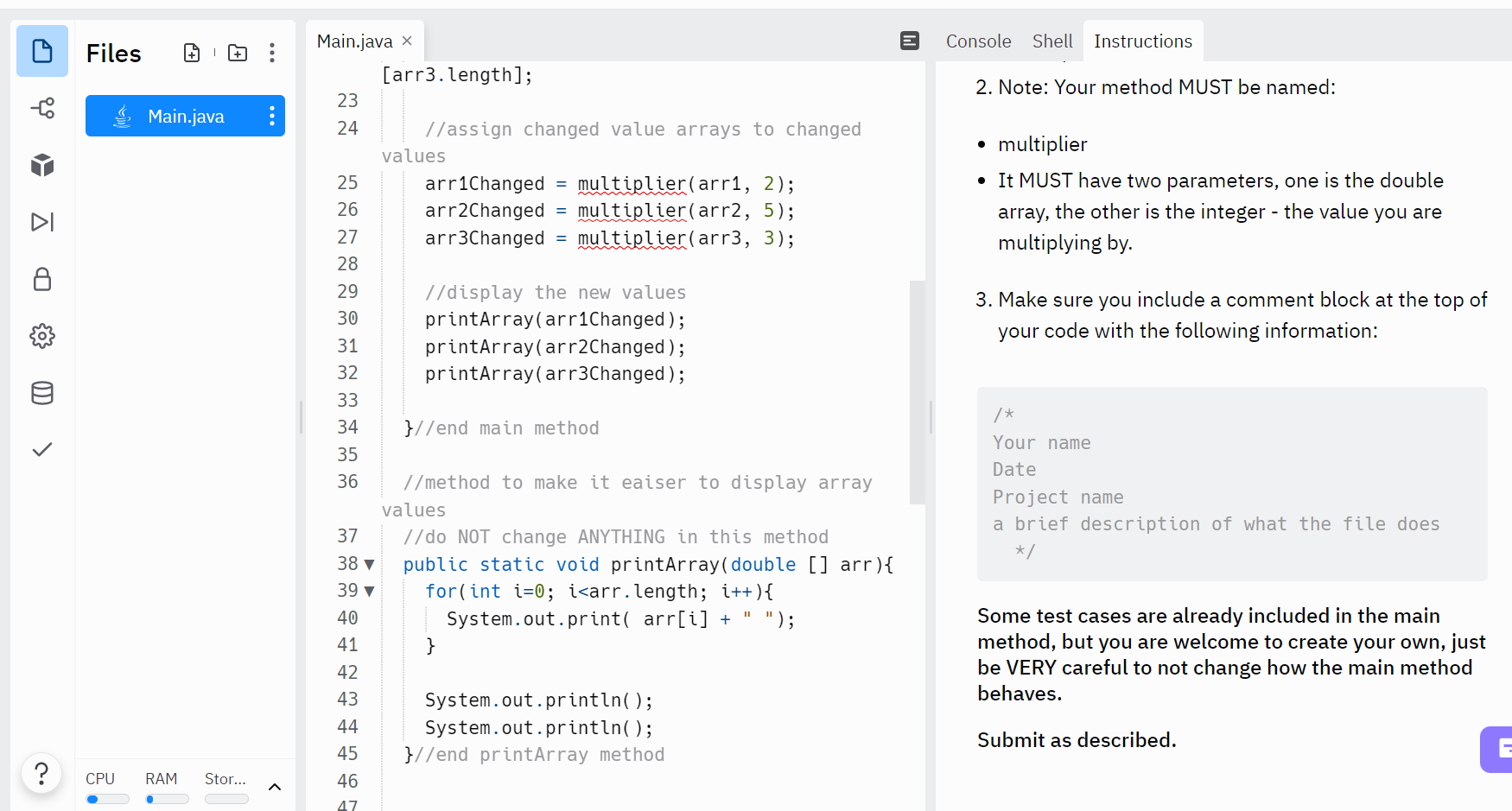The height and width of the screenshot is (811, 1512).
Task: Add a new folder
Action: (x=238, y=54)
